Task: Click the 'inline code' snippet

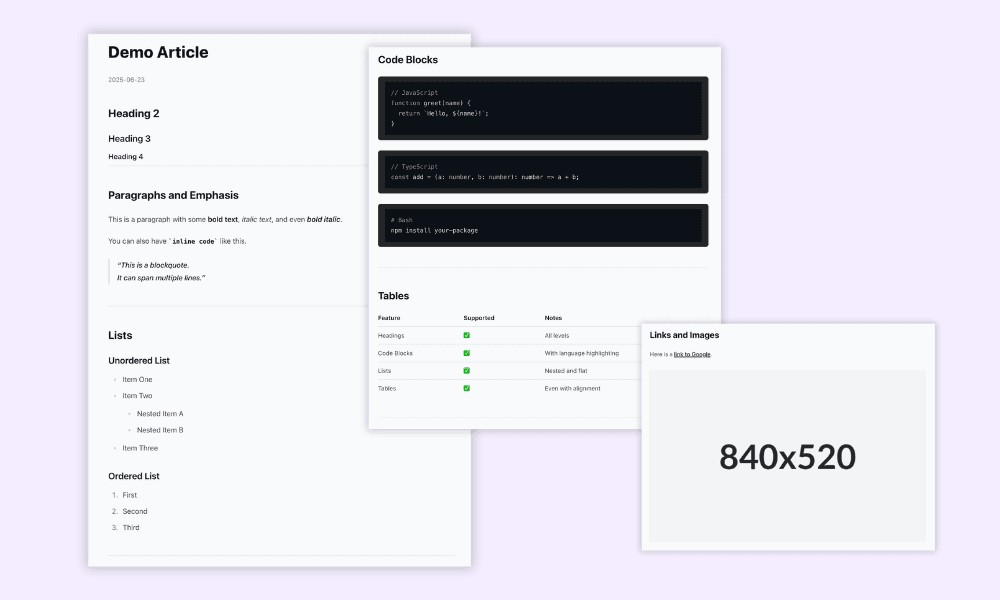Action: (x=193, y=242)
